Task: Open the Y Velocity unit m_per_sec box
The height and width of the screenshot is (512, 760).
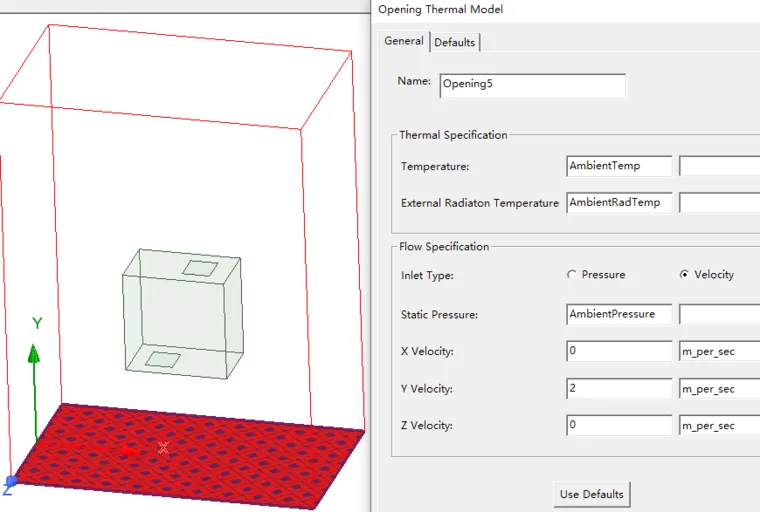Action: pyautogui.click(x=718, y=388)
